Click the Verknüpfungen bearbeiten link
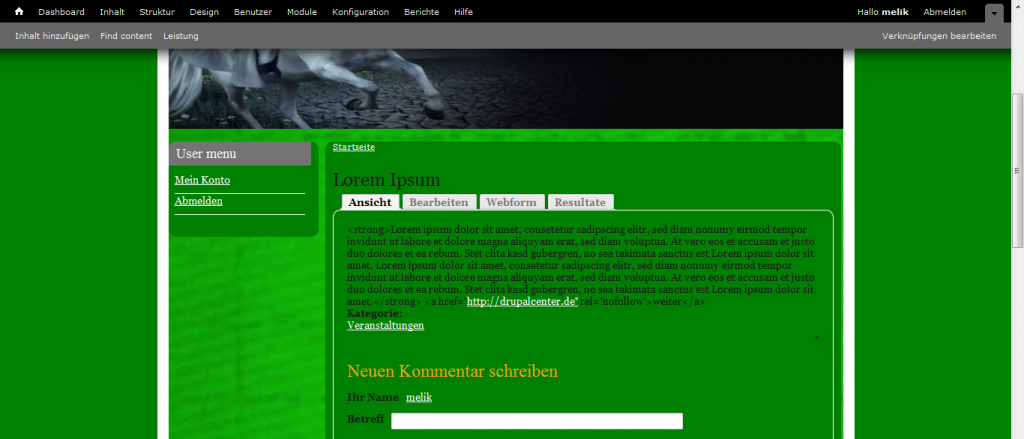The width and height of the screenshot is (1024, 439). tap(939, 36)
